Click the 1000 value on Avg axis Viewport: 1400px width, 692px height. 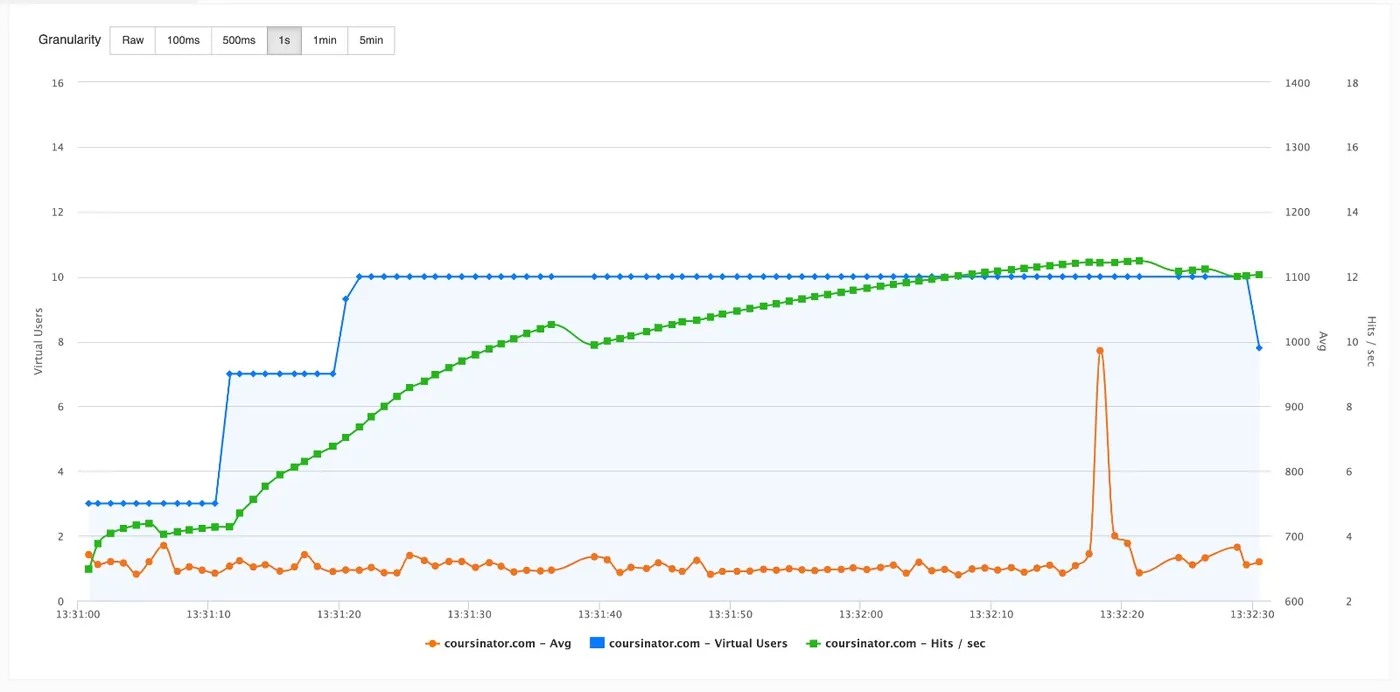pos(1297,342)
